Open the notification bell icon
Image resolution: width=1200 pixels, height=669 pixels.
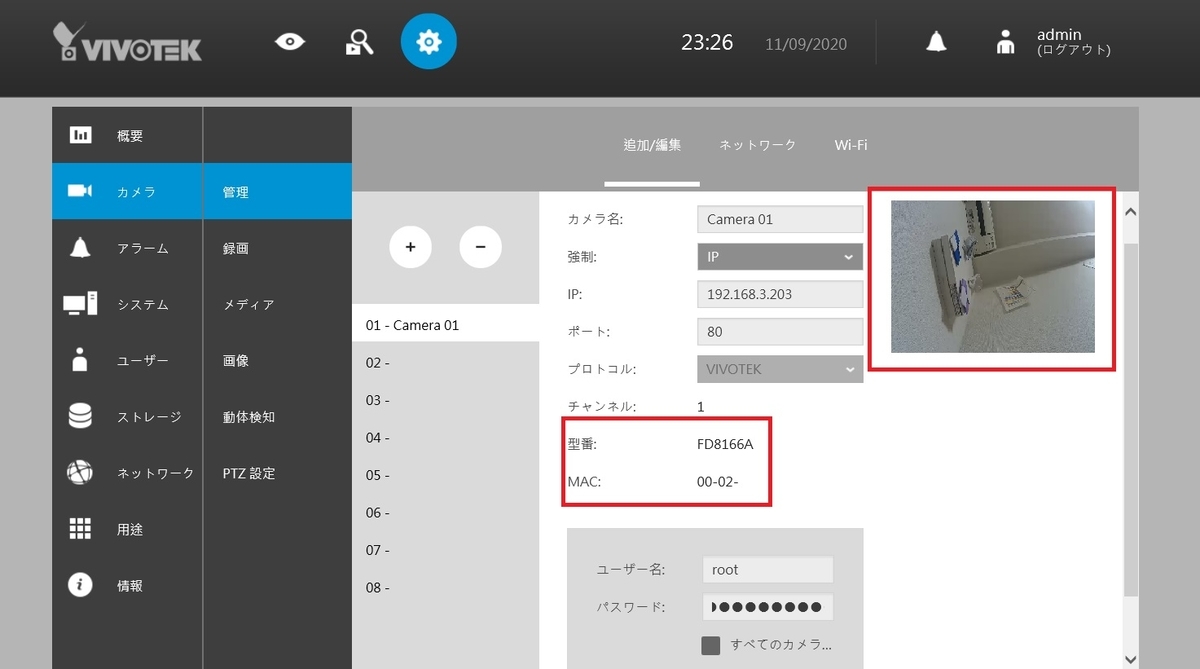coord(935,41)
